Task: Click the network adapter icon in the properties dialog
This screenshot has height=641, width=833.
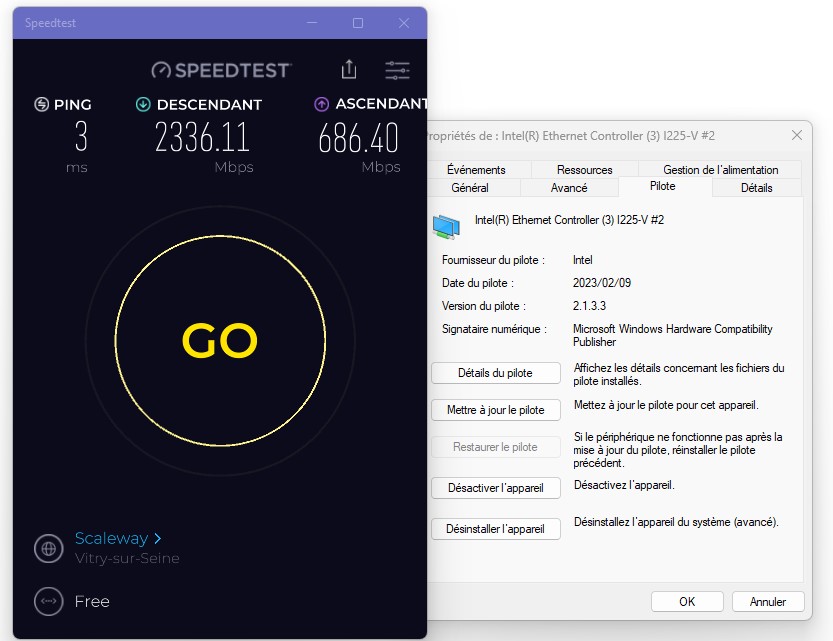Action: [x=446, y=227]
